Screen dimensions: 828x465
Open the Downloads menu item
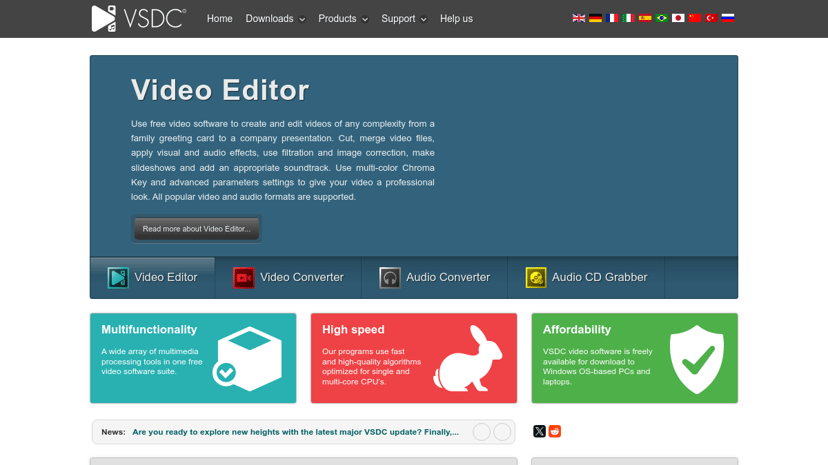(269, 18)
